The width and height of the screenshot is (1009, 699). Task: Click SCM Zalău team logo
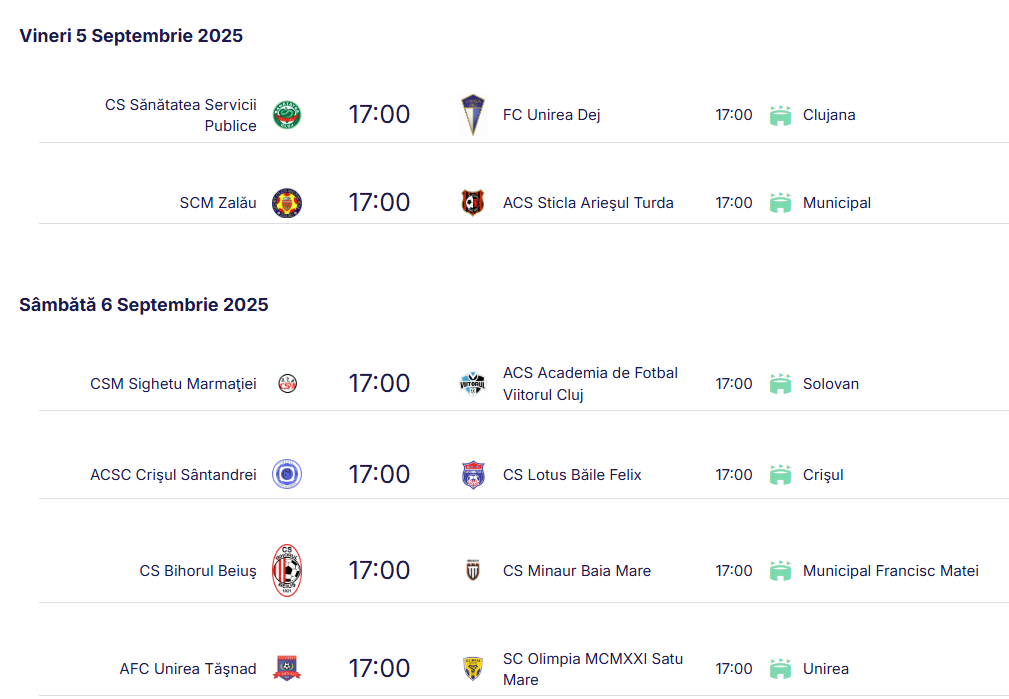pos(287,203)
